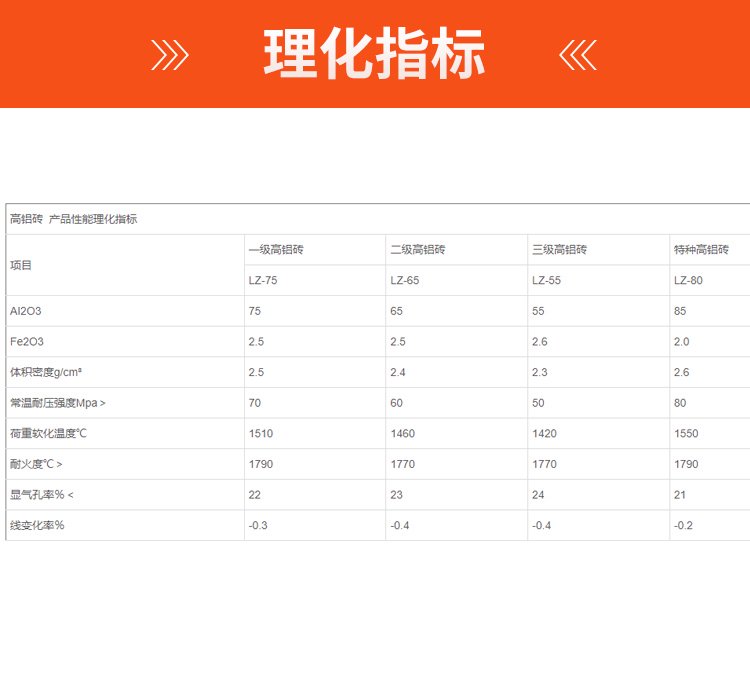Choose the 三级高铝砖 column header

point(560,250)
